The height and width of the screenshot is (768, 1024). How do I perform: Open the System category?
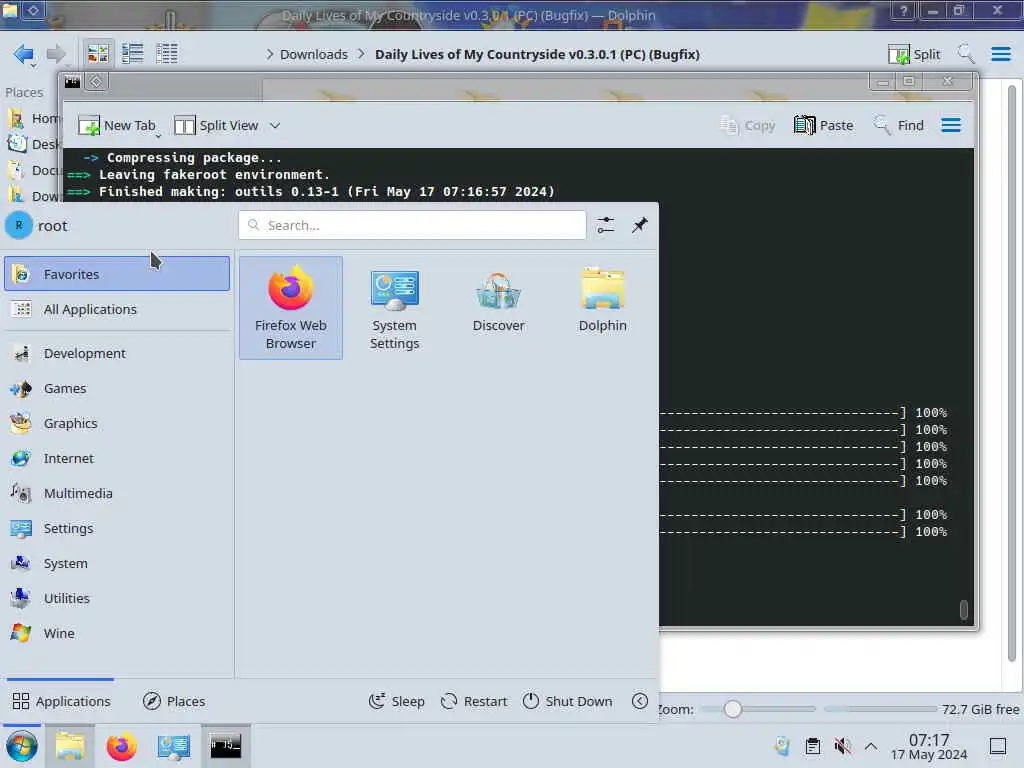click(117, 563)
